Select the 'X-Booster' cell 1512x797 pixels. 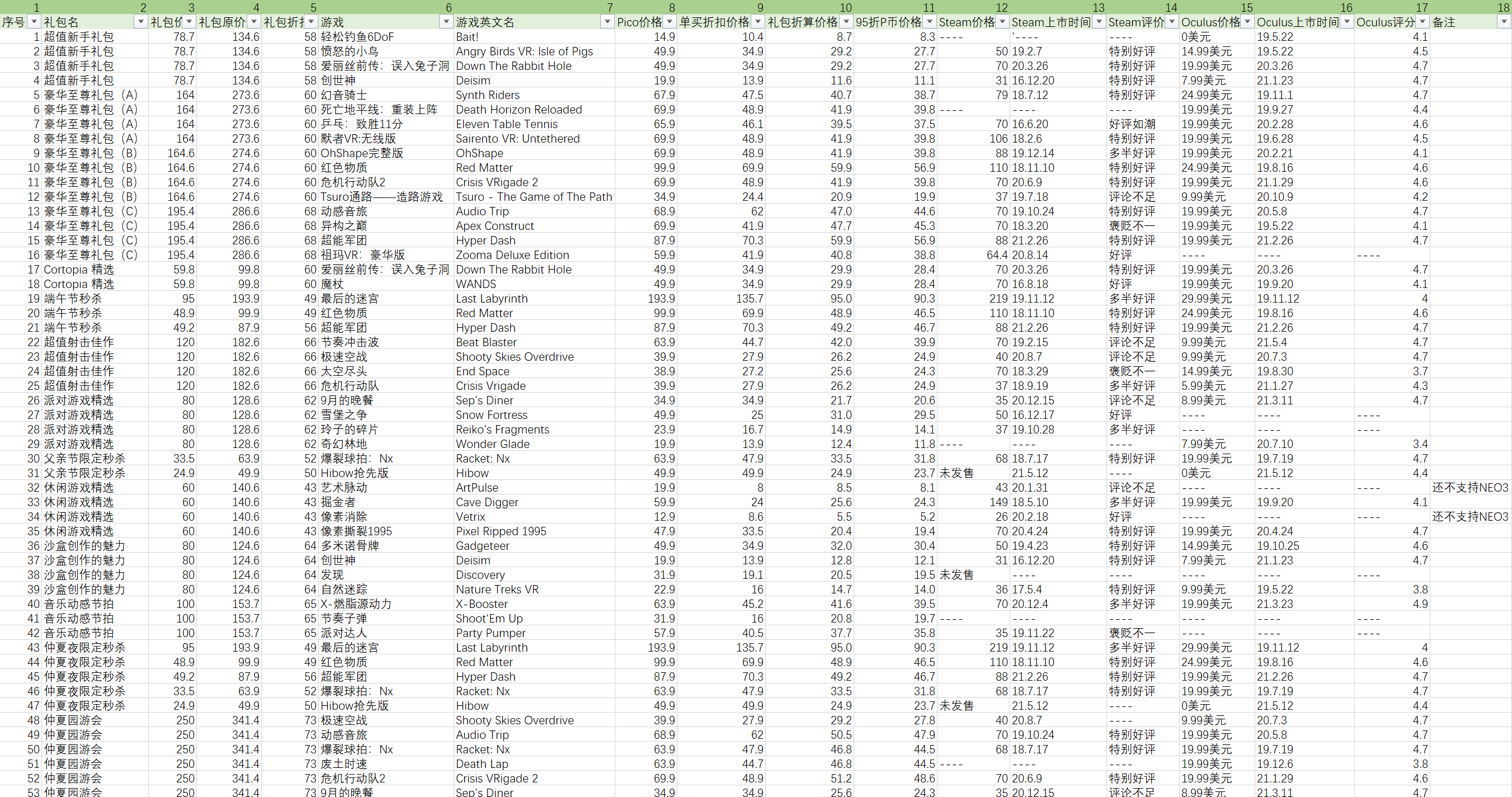(x=534, y=604)
